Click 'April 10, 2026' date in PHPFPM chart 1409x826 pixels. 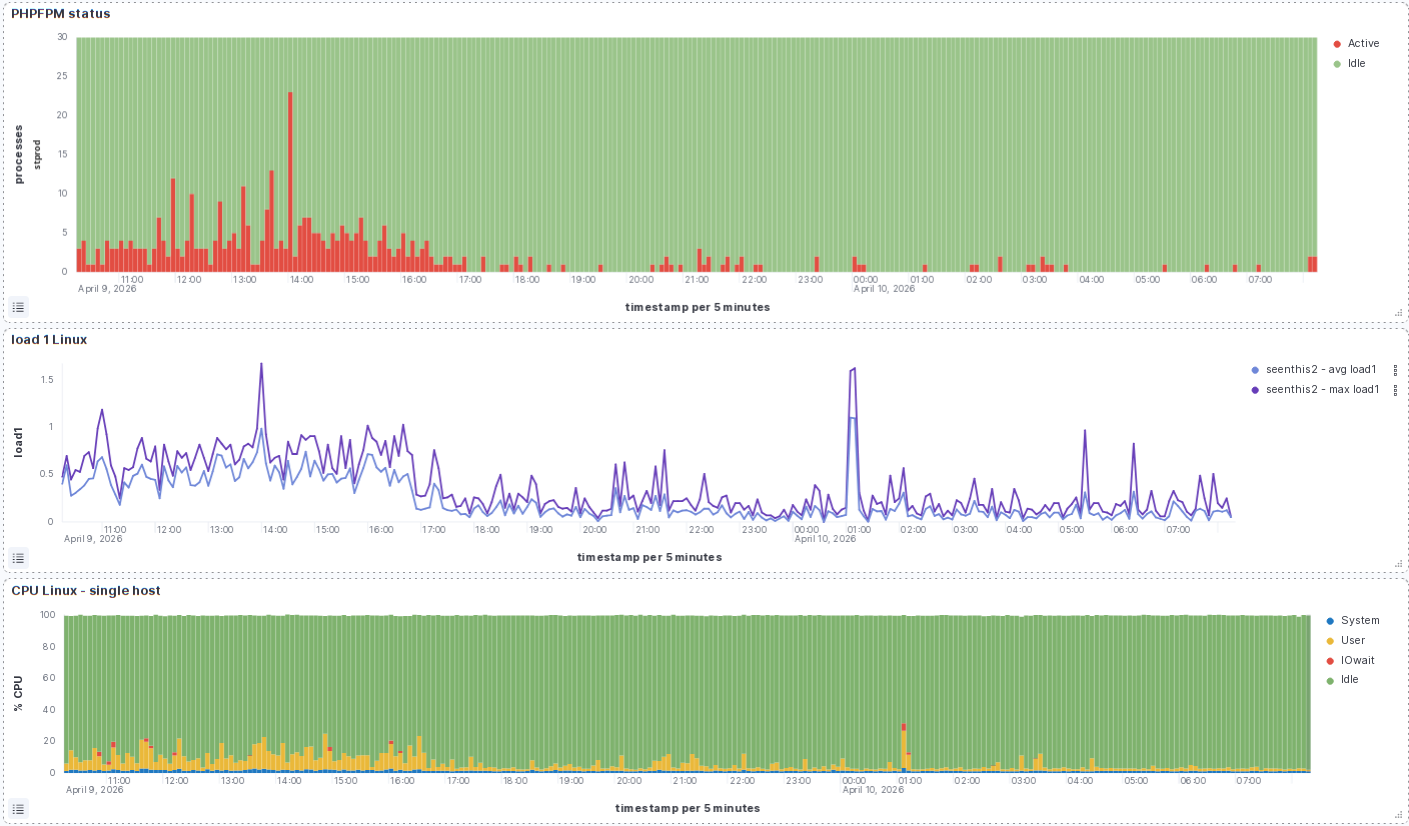[x=884, y=289]
